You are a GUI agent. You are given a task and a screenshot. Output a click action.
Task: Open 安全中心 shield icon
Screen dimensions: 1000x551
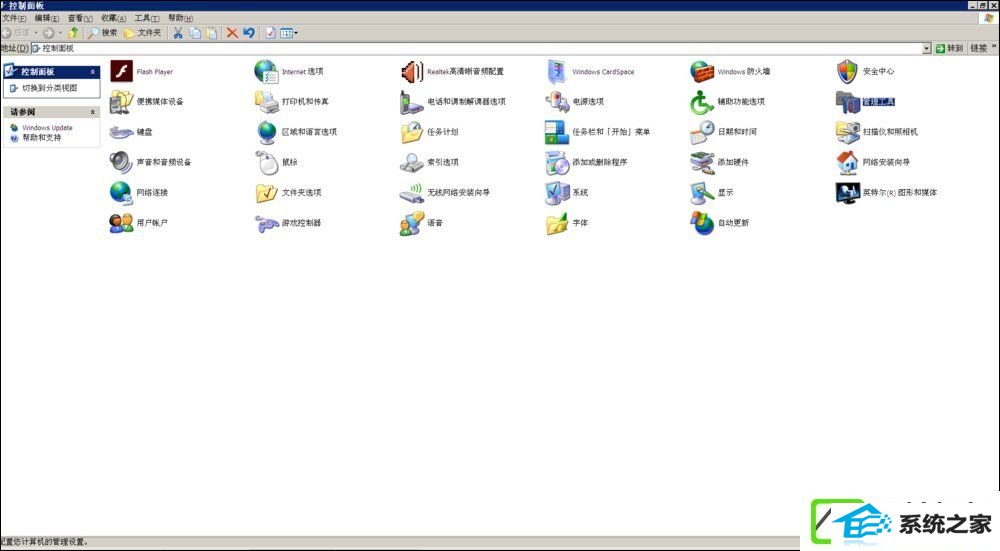(847, 71)
